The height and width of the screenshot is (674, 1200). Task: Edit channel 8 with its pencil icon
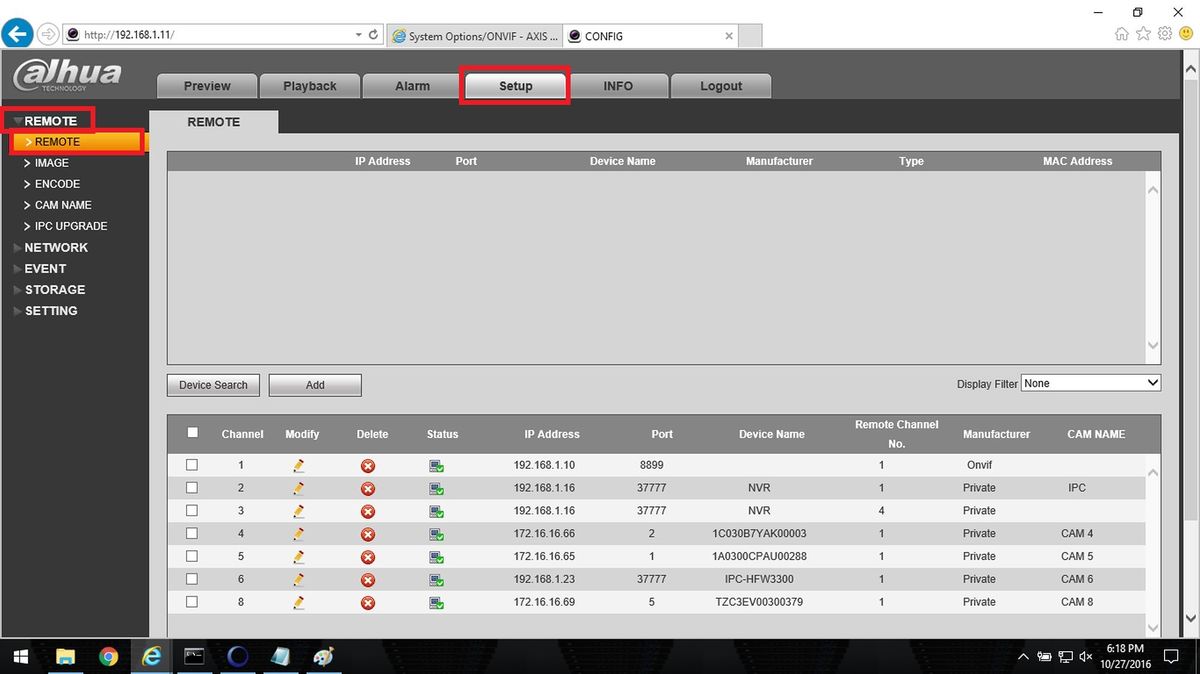pos(298,603)
